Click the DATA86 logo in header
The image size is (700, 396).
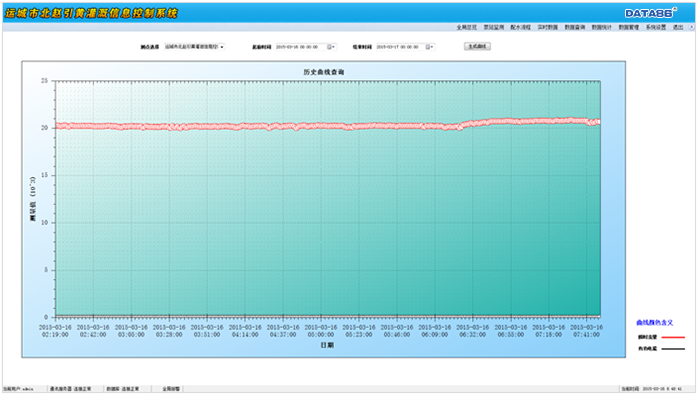[650, 13]
